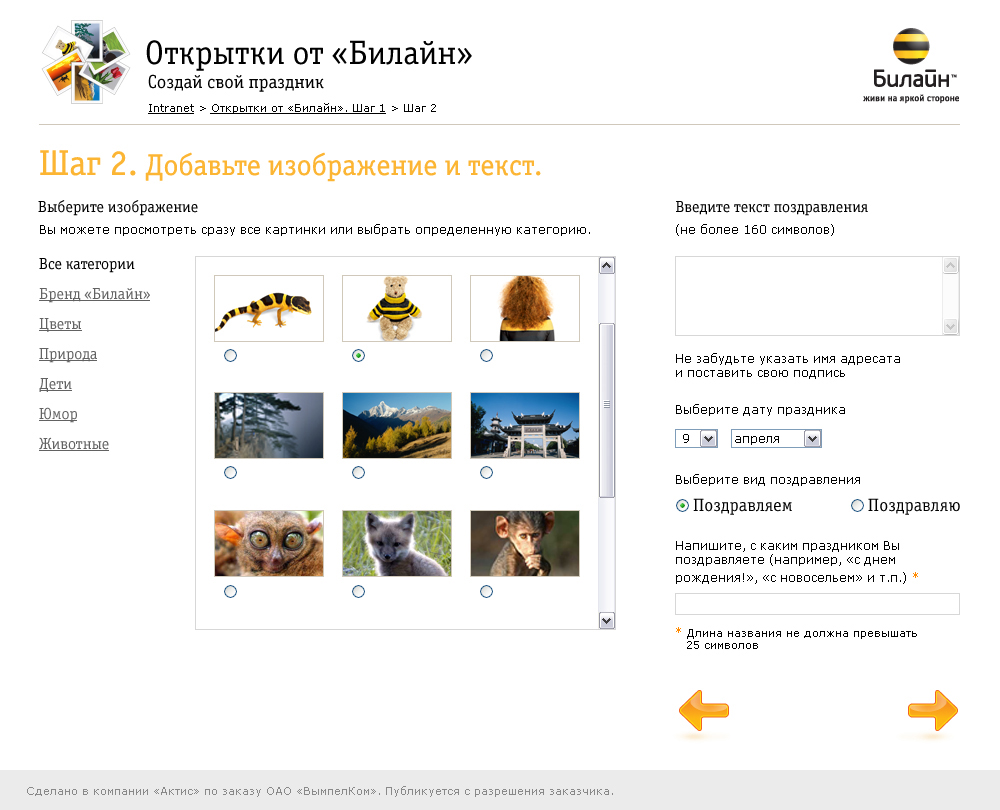Click the image gallery vertical scrollbar thumb

(606, 408)
